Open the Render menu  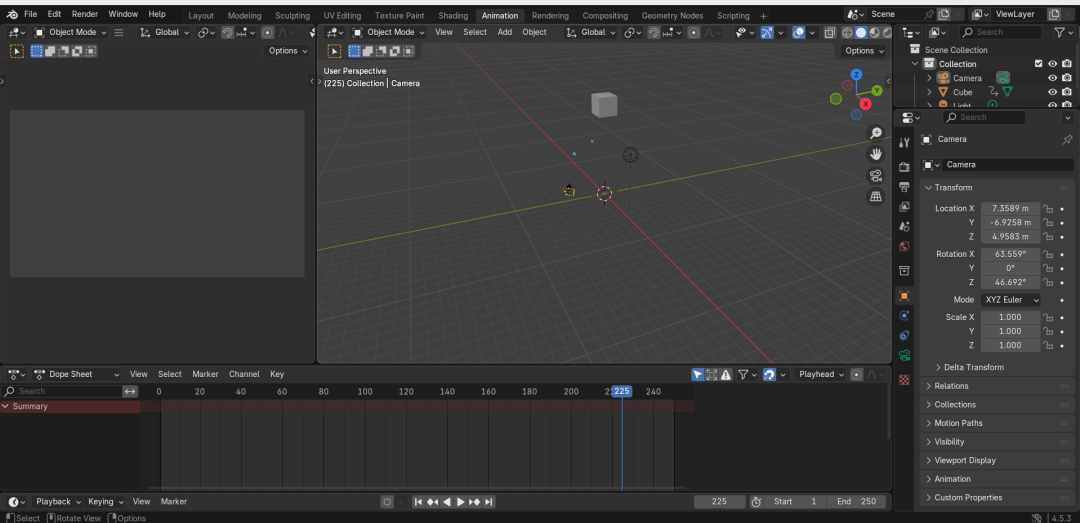click(x=85, y=14)
